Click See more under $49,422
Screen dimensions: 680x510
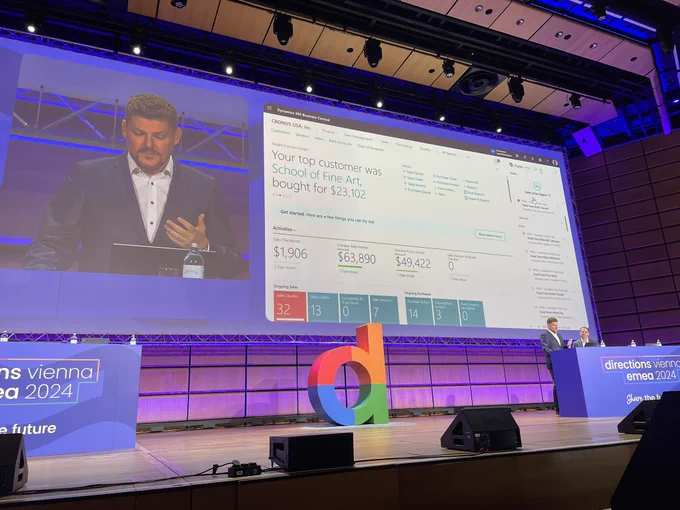406,275
